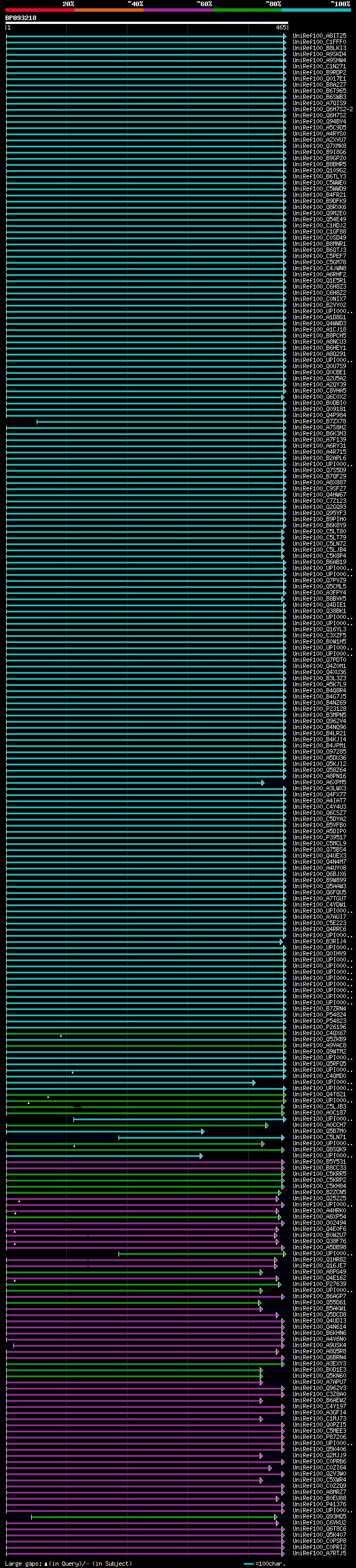Viewport: 356px width, 1568px height.
Task: Click the orange ~40% identity scale segment
Action: [109, 10]
